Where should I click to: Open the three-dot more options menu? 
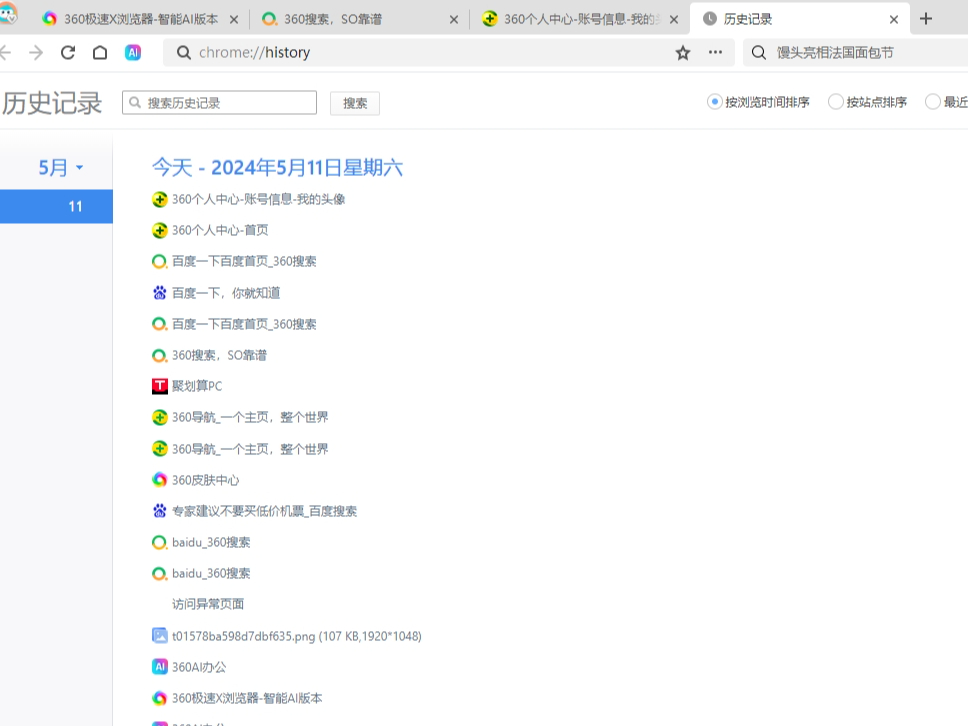click(x=716, y=52)
